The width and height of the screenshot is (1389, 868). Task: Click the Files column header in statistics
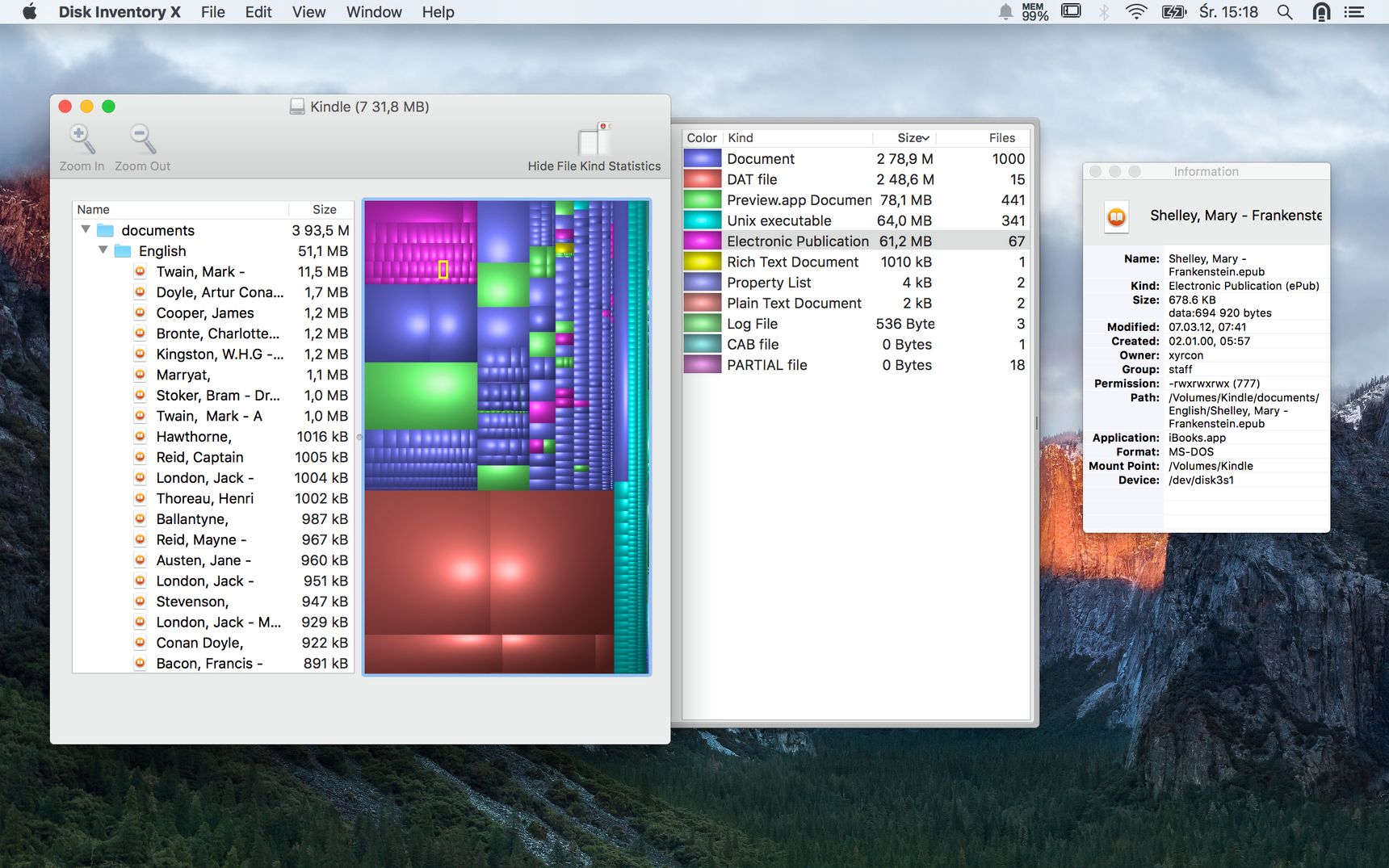(983, 138)
